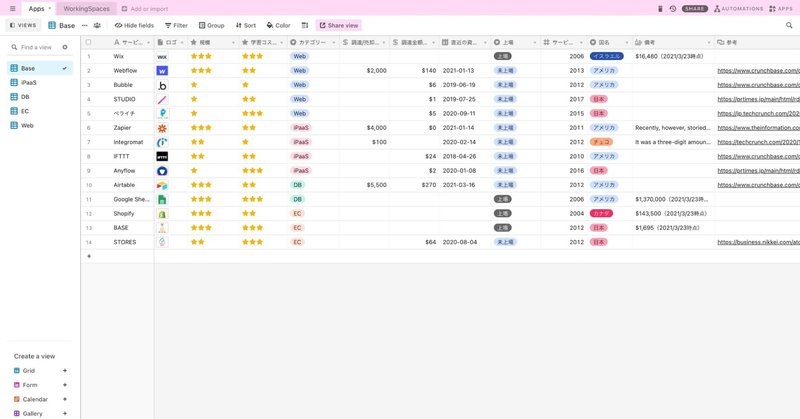Add a new Calendar view plus
800x419 pixels.
tap(65, 399)
